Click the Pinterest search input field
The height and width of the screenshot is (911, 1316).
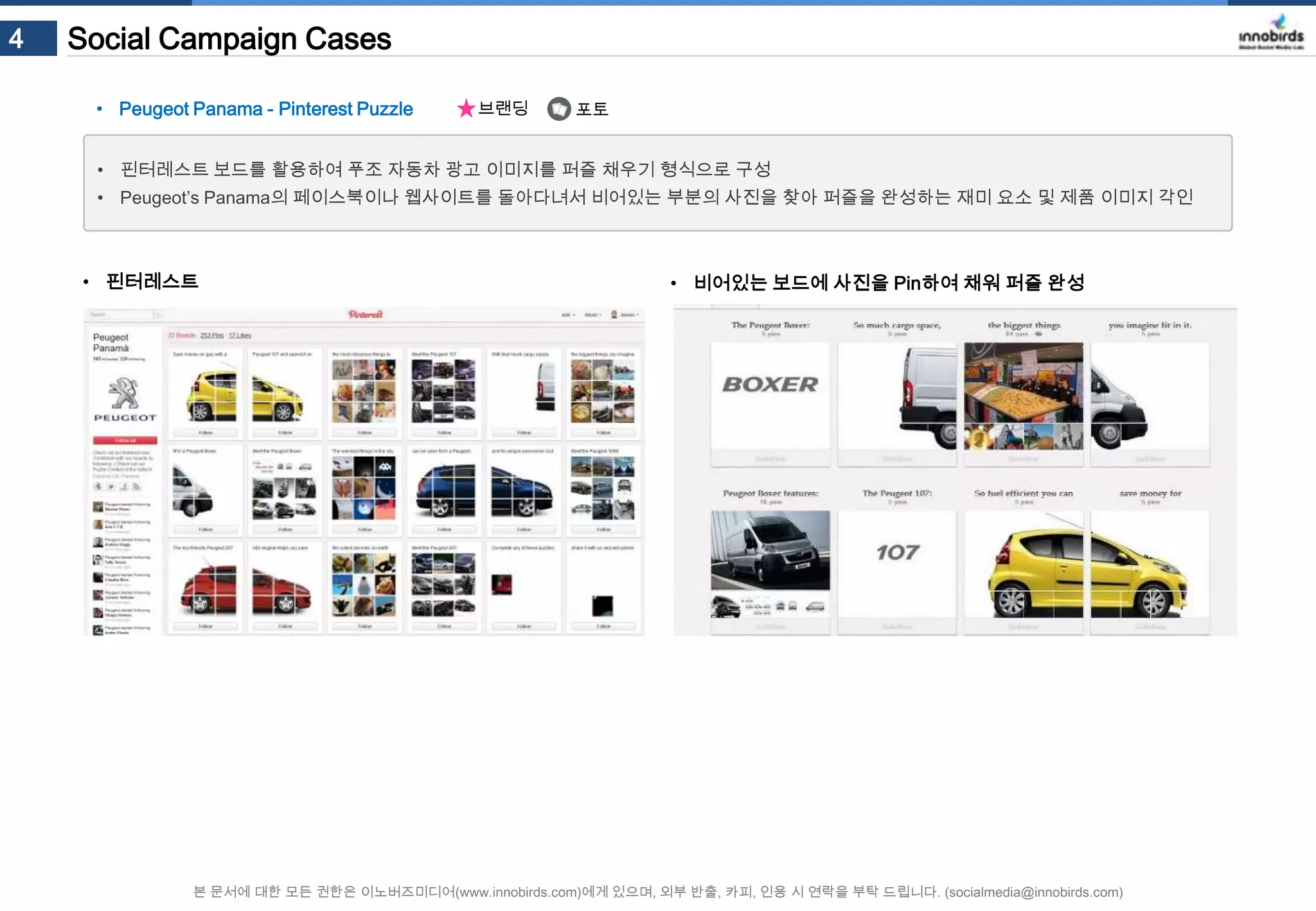tap(120, 314)
